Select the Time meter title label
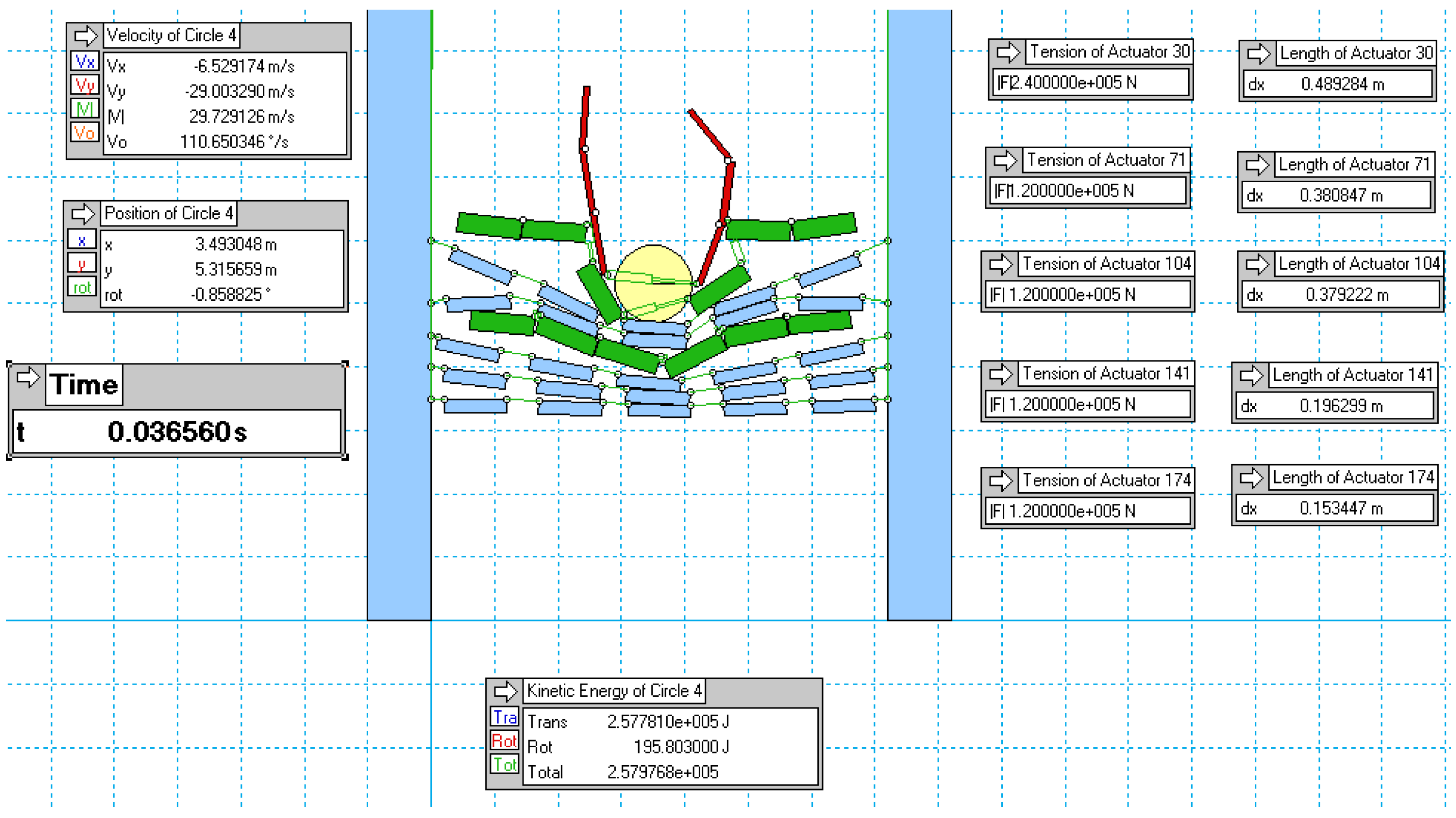 click(84, 385)
